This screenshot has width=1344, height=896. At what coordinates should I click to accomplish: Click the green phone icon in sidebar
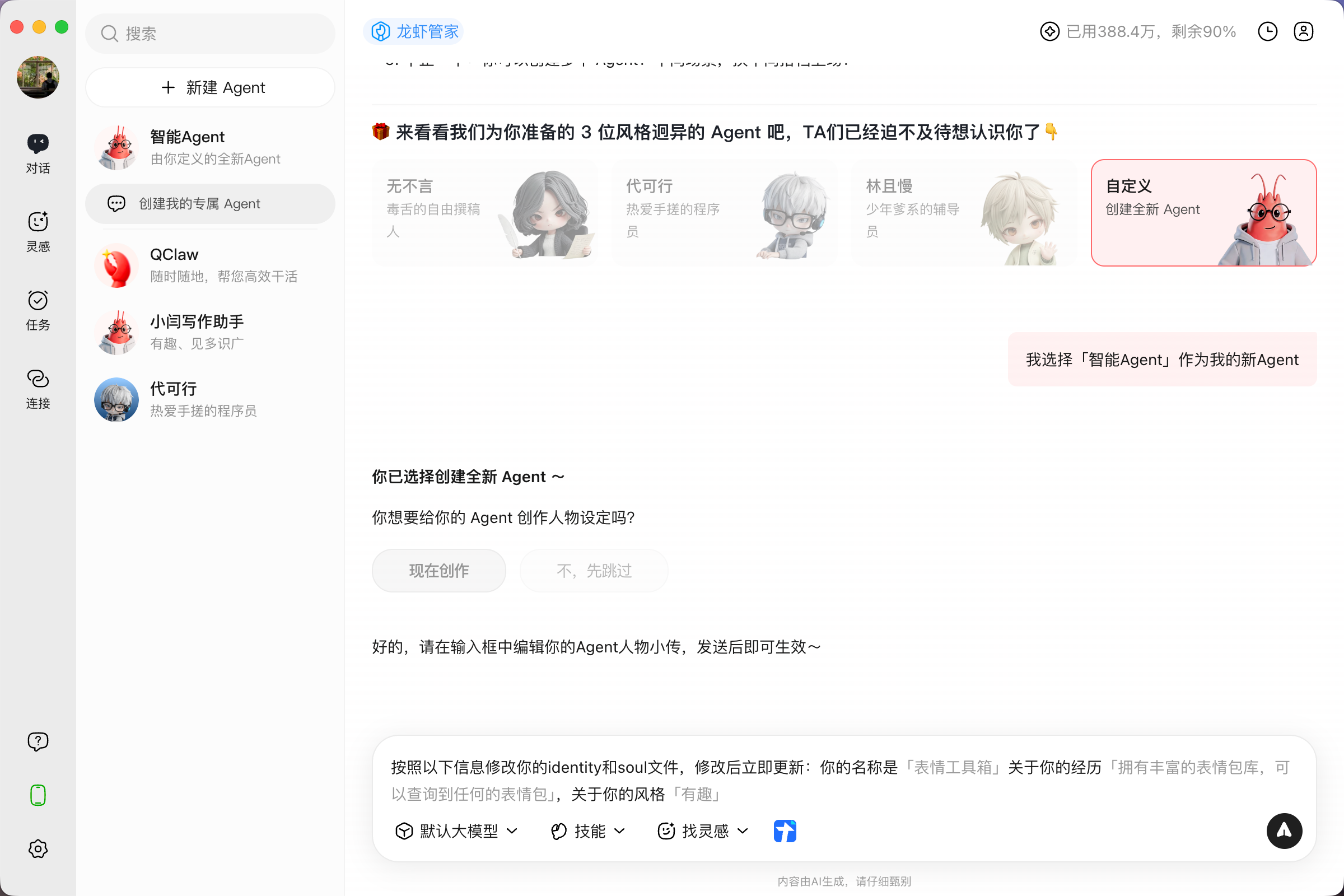(x=38, y=795)
